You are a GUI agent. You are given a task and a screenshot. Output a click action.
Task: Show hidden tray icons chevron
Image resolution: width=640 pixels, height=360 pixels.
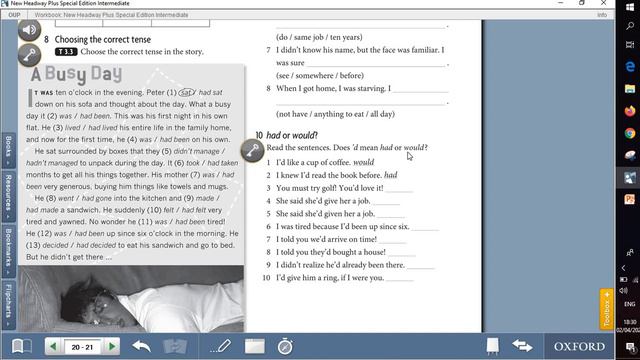point(623,268)
